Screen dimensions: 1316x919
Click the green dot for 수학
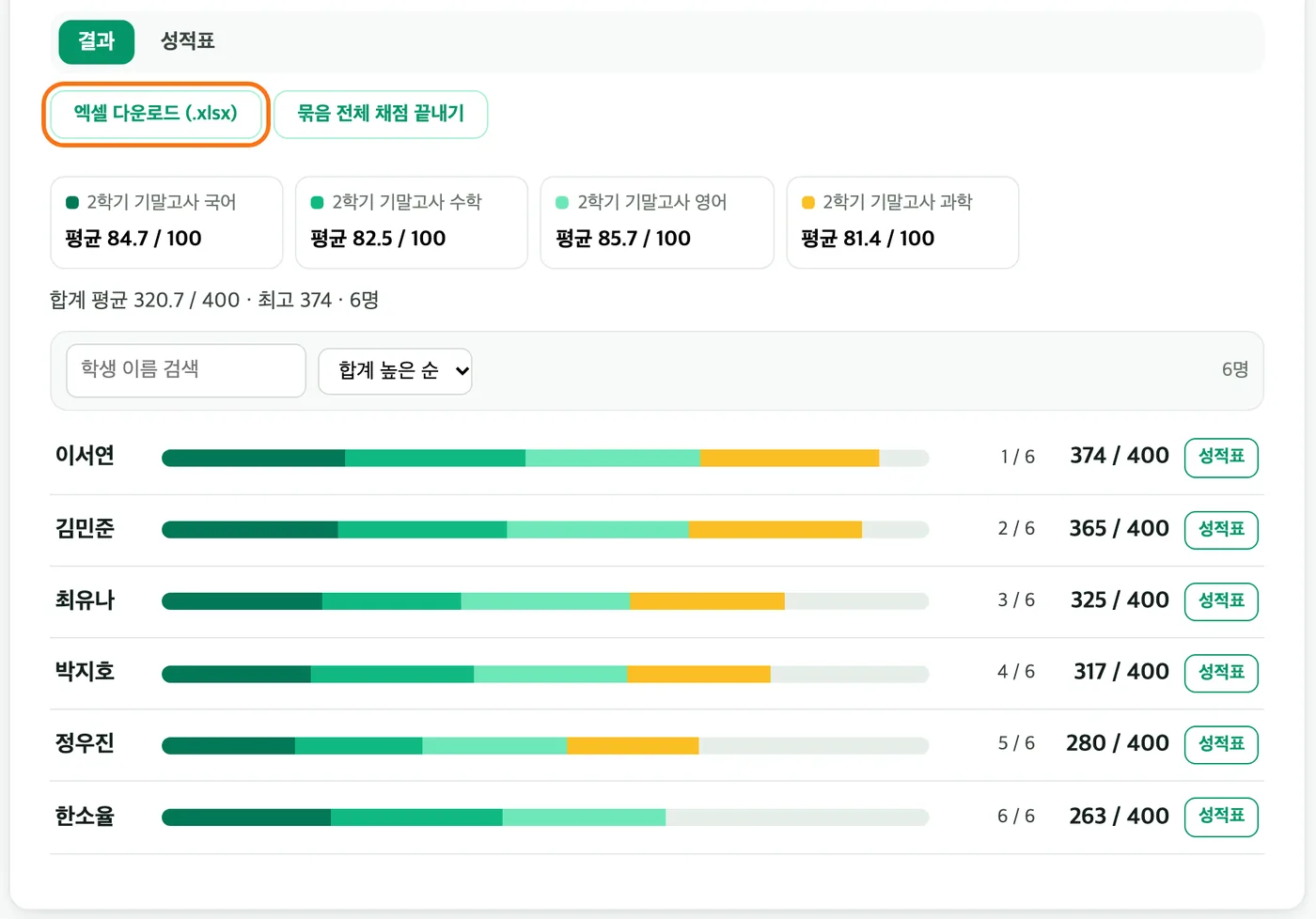318,203
